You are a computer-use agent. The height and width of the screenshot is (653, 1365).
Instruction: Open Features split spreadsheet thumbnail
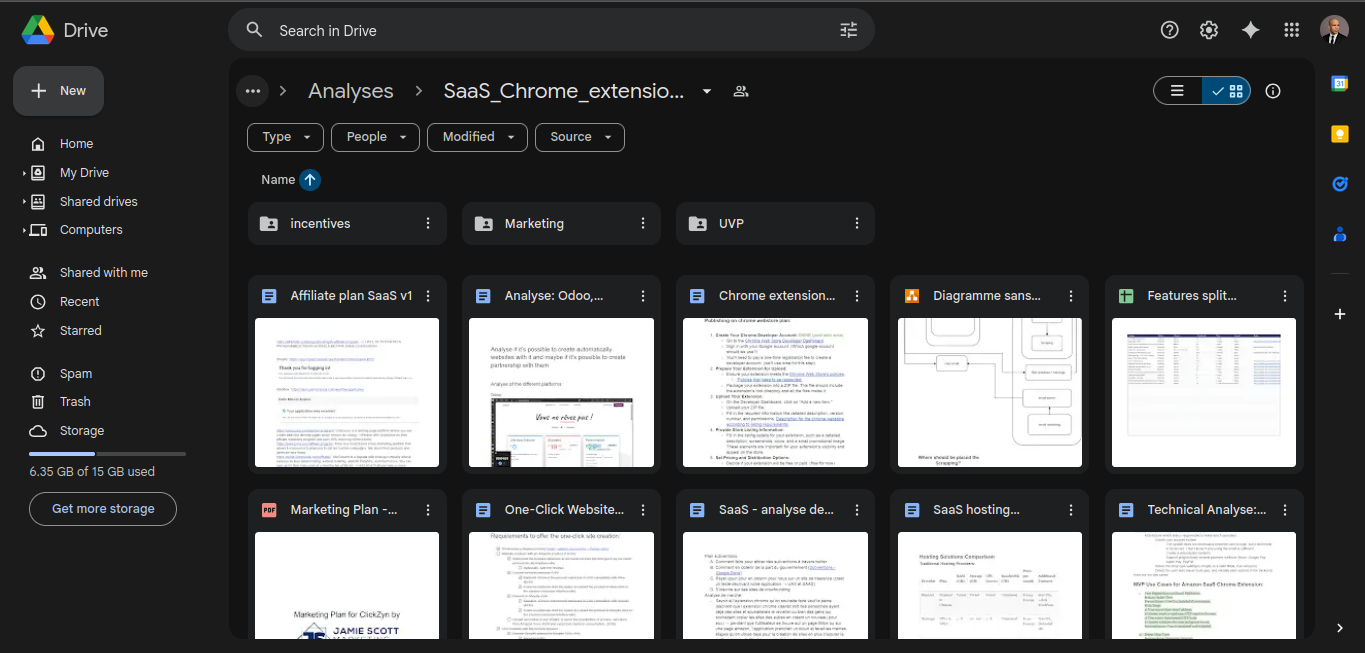coord(1204,392)
